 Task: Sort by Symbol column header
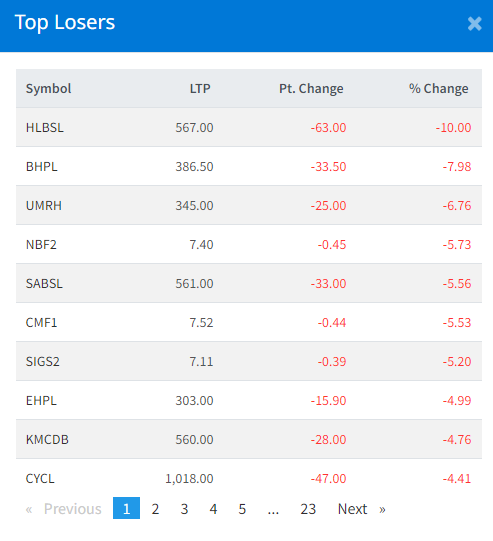point(49,89)
